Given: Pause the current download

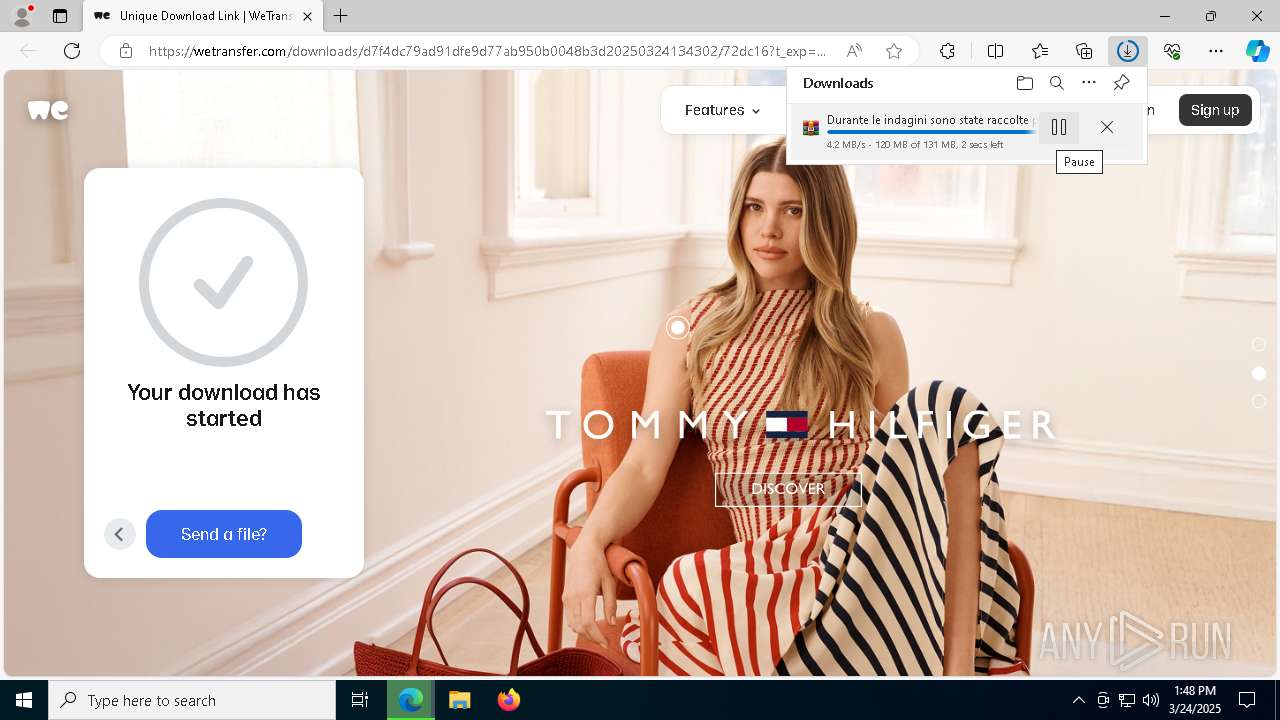Looking at the screenshot, I should click(1059, 127).
